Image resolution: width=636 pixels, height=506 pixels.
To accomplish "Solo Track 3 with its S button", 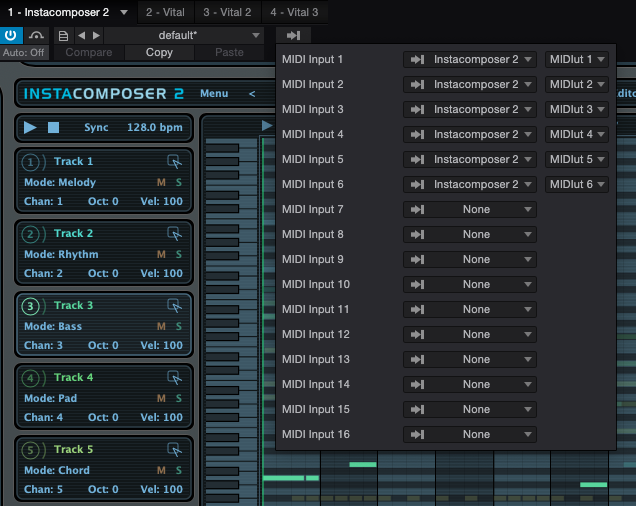I will coord(178,326).
